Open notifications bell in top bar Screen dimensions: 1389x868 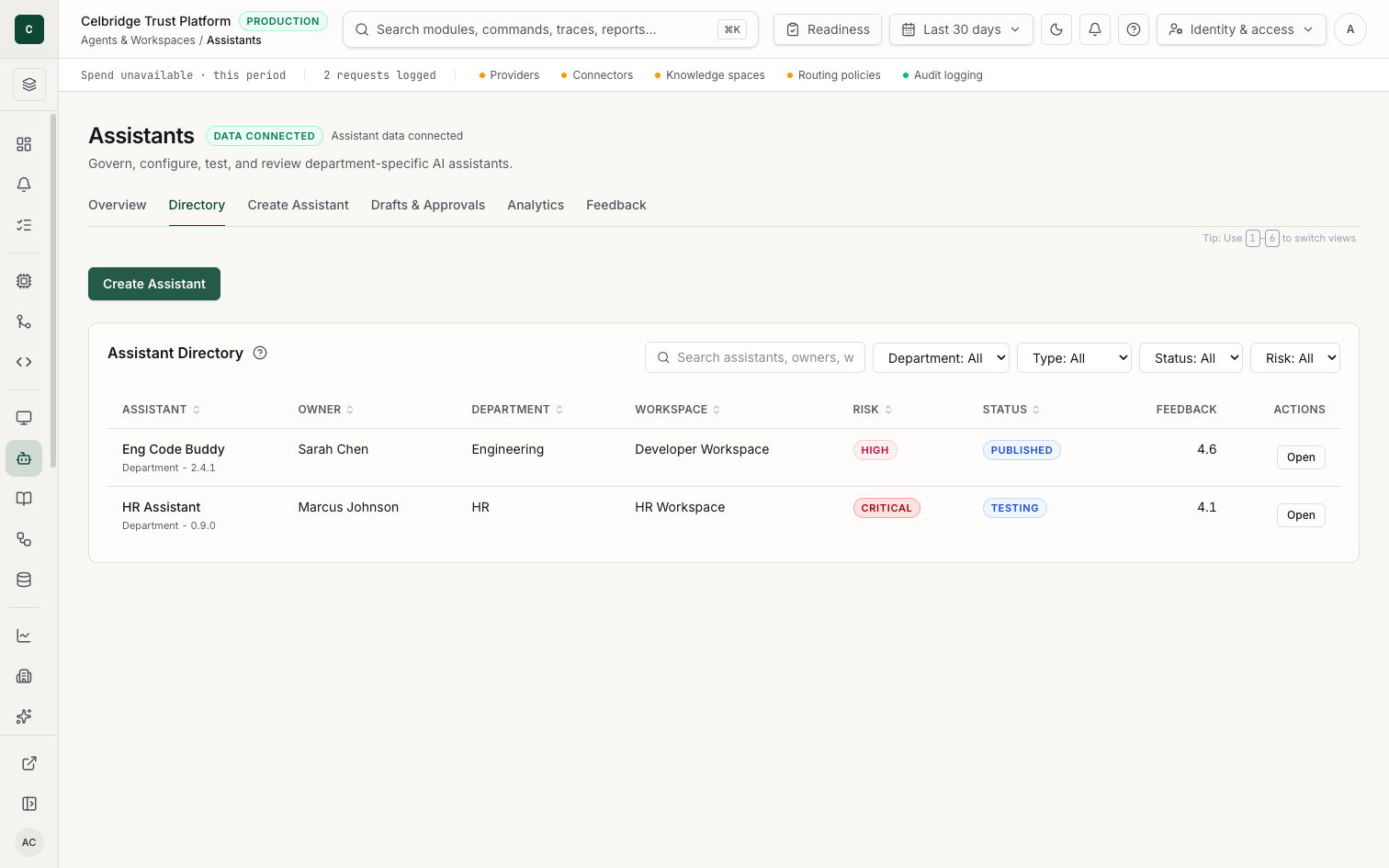click(x=1095, y=29)
